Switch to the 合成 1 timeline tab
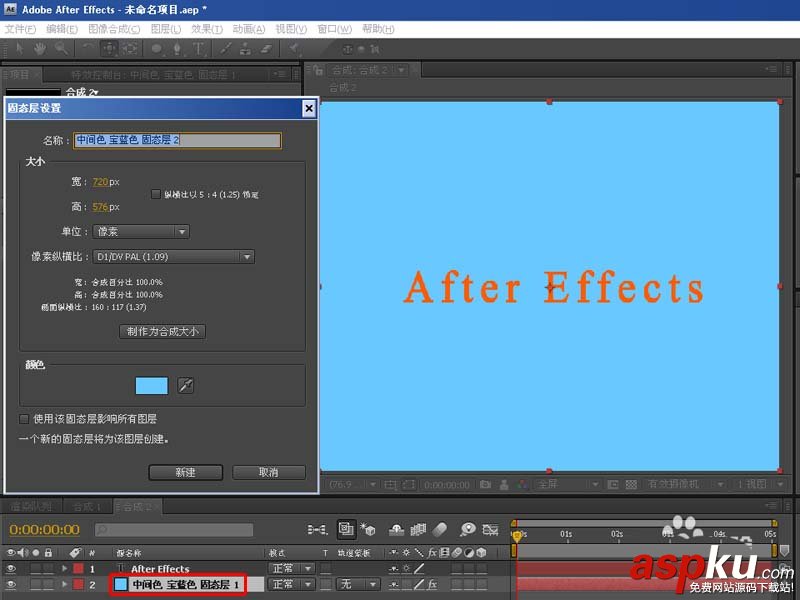Screen dimensions: 800x600 tap(87, 507)
